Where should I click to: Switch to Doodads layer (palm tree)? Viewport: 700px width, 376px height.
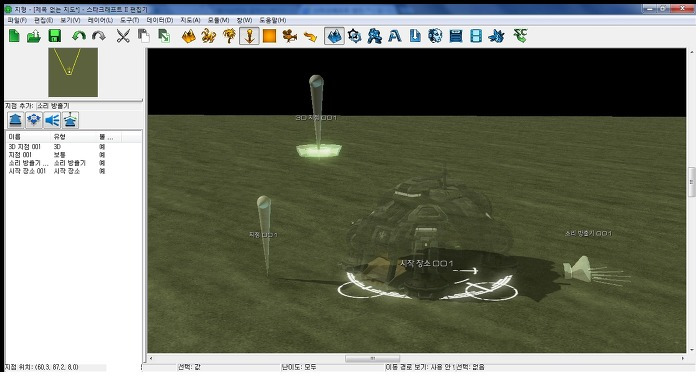(x=229, y=36)
